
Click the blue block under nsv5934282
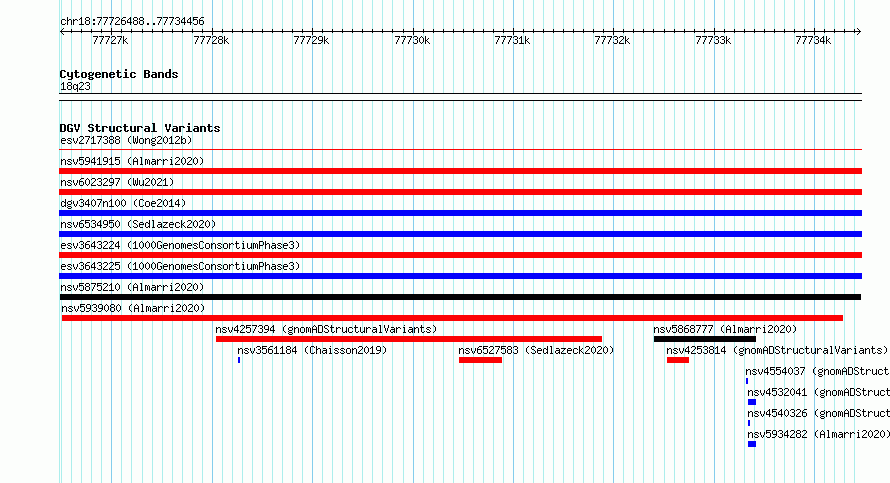752,444
